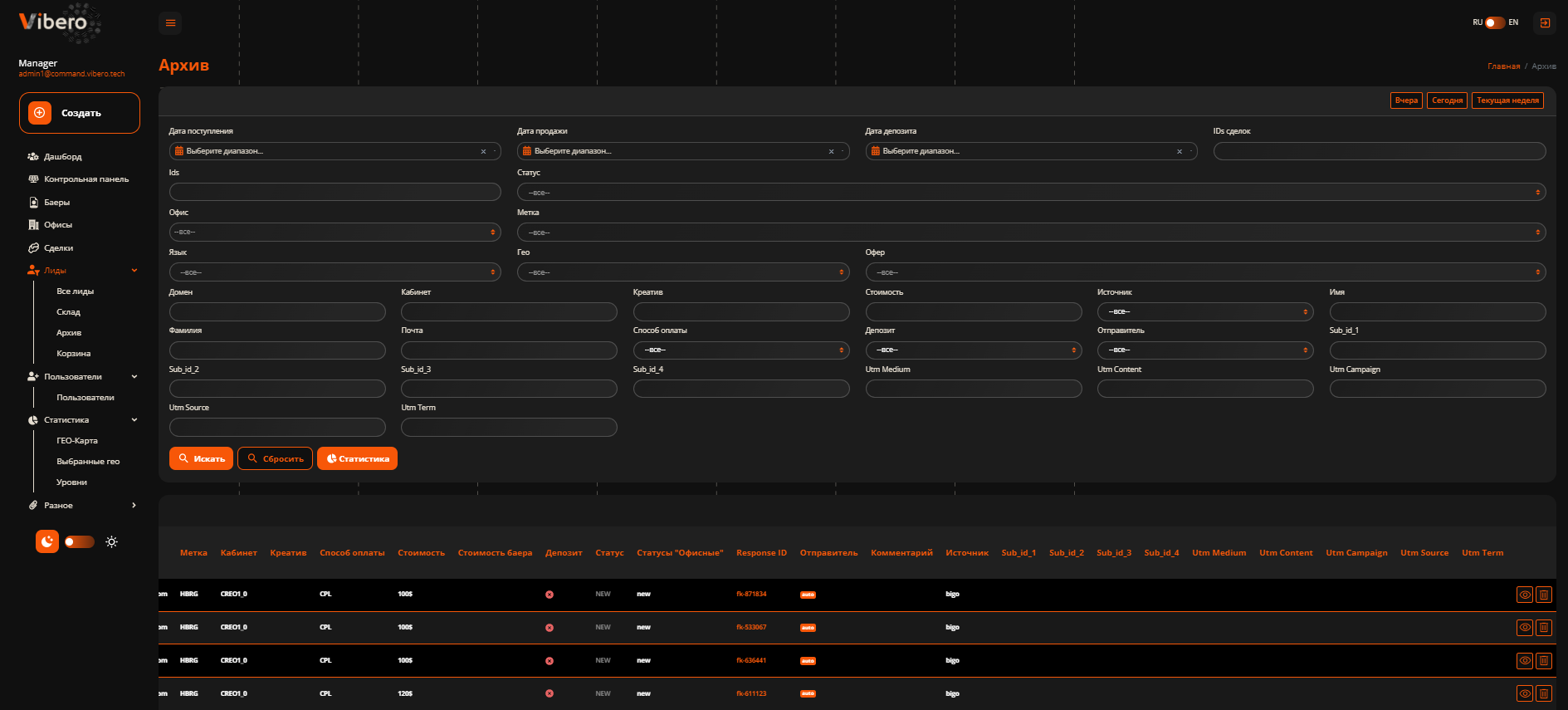Clear the Дата продажи date range

coord(831,151)
